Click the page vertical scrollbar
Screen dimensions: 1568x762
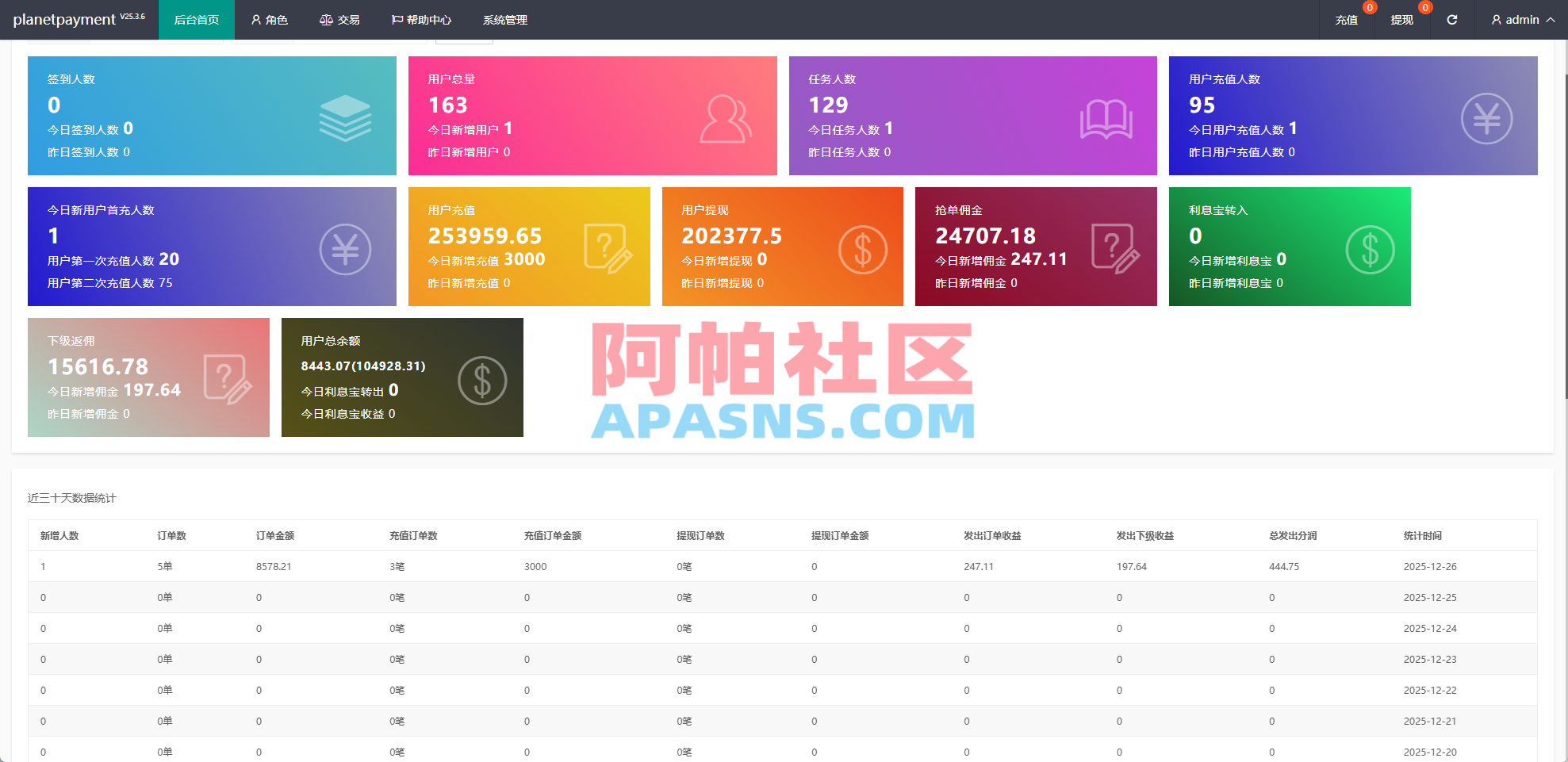point(1565,238)
